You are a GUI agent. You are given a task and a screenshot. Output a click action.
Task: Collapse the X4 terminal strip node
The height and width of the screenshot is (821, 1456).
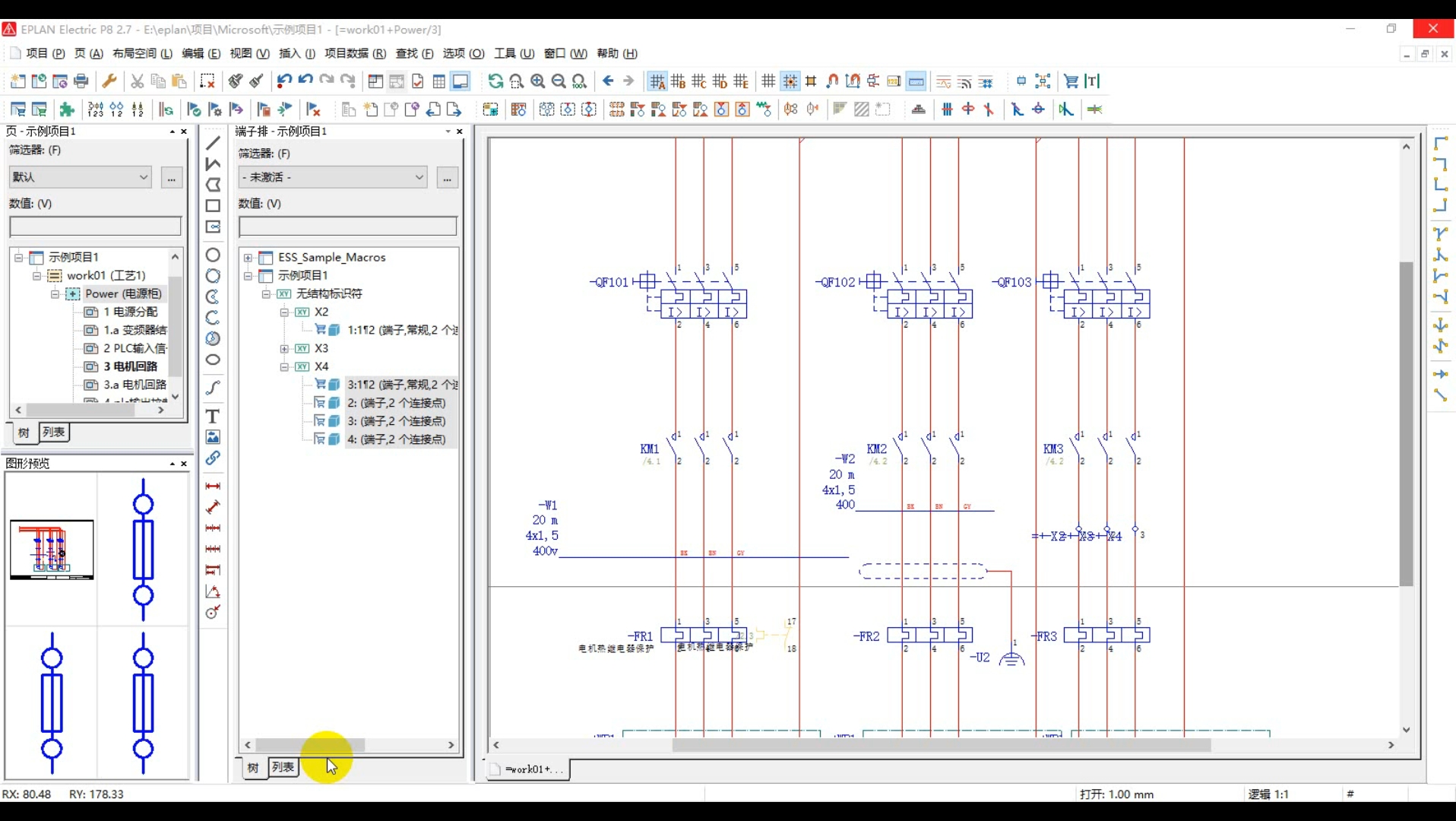(x=284, y=367)
